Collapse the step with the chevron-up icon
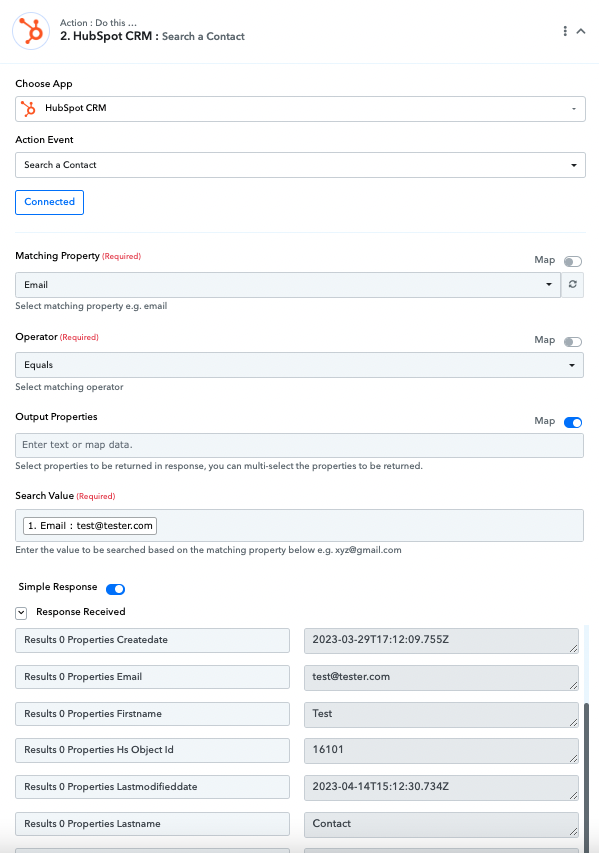This screenshot has height=853, width=599. coord(581,31)
